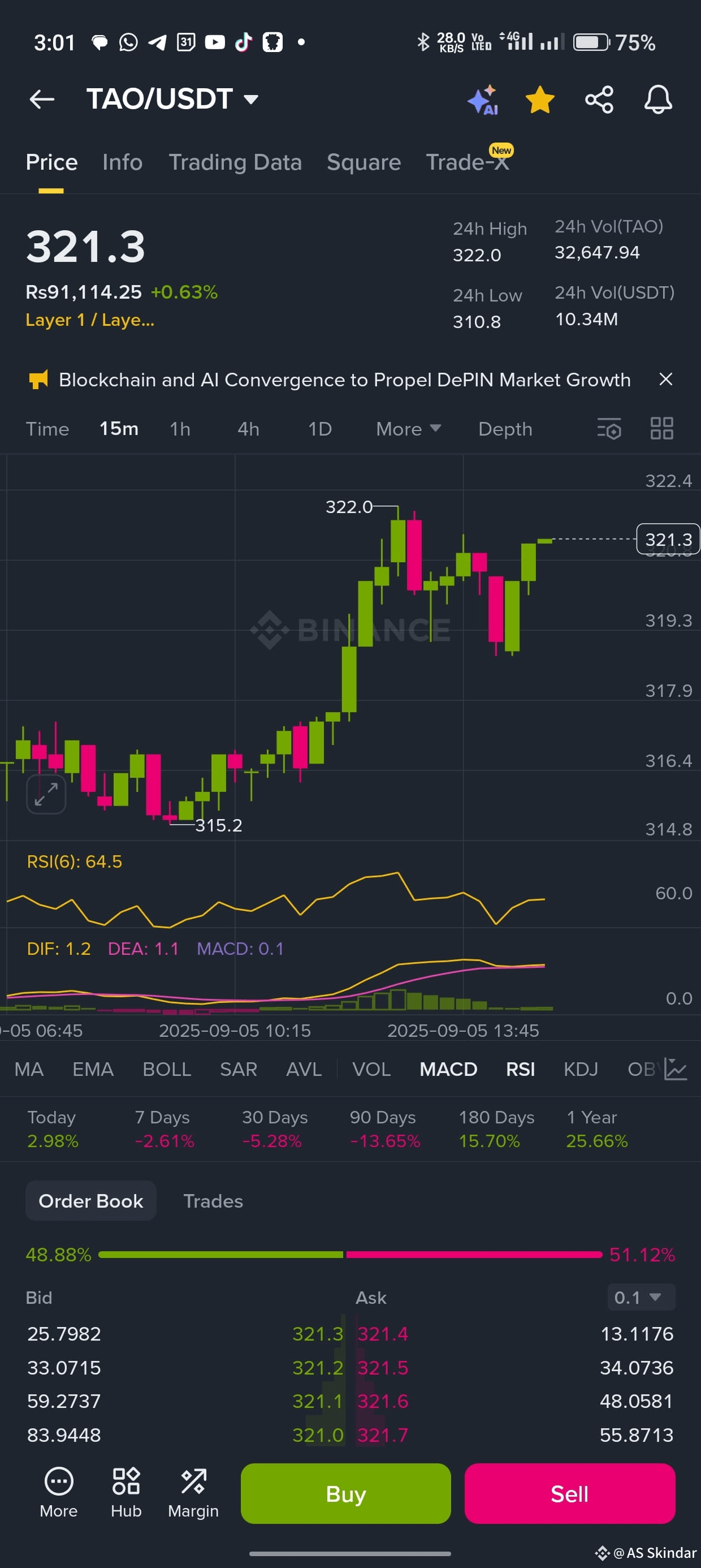Enable the KDJ indicator
Image resolution: width=701 pixels, height=1568 pixels.
coord(581,1070)
